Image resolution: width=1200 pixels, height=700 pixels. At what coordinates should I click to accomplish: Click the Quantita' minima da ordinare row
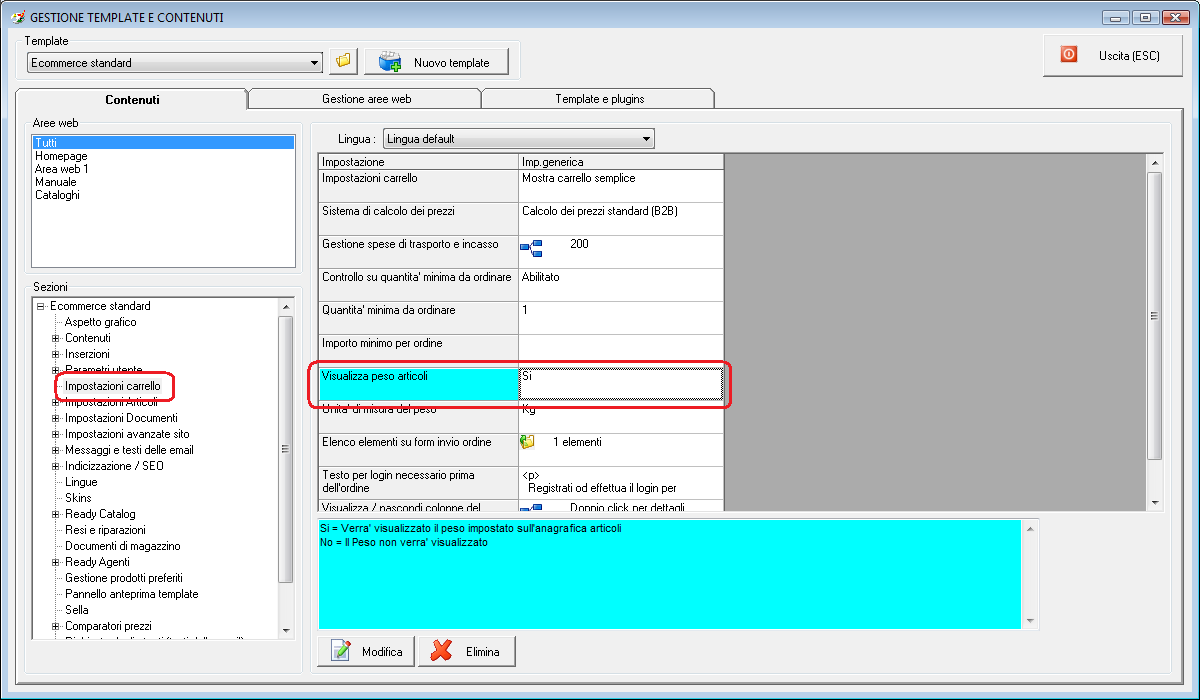pyautogui.click(x=521, y=318)
